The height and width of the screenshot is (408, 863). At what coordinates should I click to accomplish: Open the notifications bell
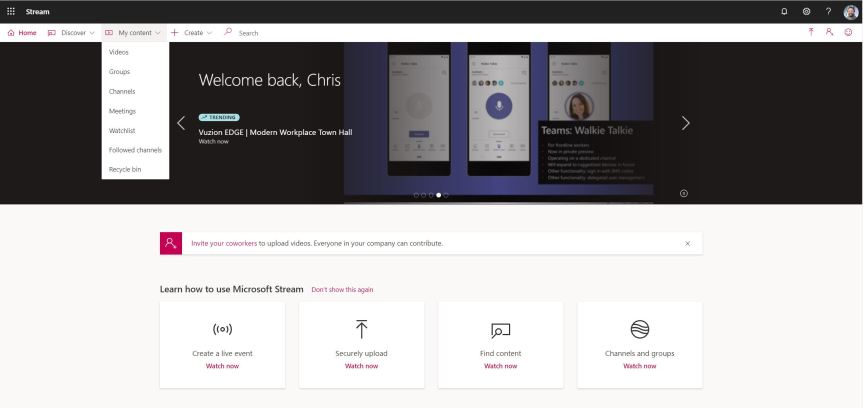[x=783, y=11]
